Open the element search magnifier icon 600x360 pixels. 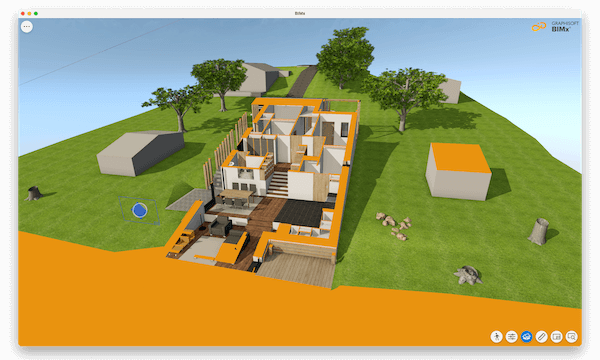[x=571, y=337]
